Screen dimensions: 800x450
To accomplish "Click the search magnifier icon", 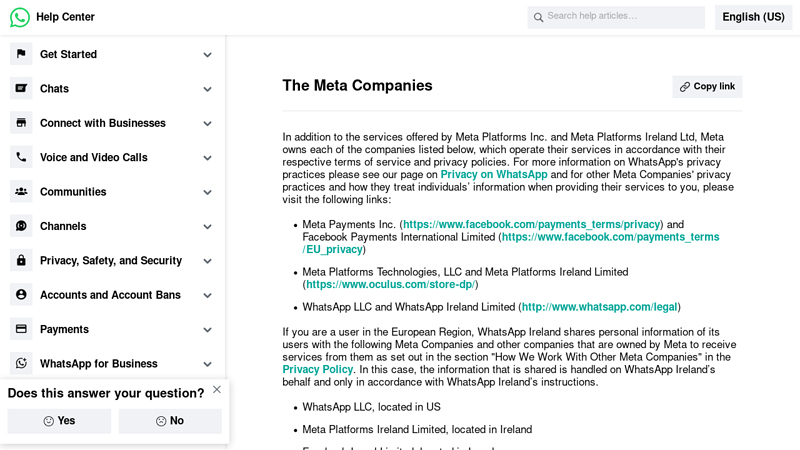I will click(538, 17).
